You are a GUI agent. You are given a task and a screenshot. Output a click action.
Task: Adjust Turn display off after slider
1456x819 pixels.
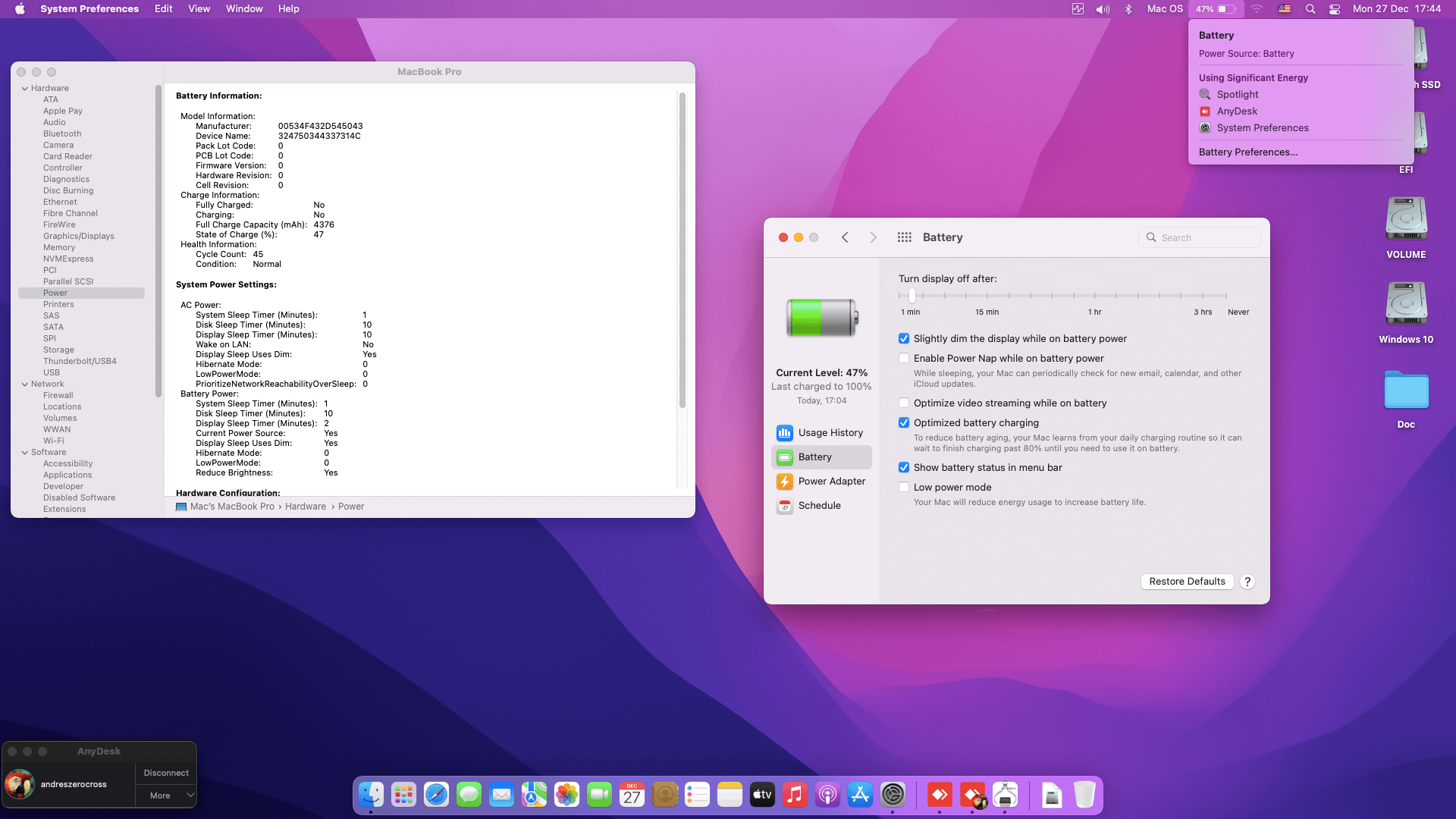click(x=912, y=296)
